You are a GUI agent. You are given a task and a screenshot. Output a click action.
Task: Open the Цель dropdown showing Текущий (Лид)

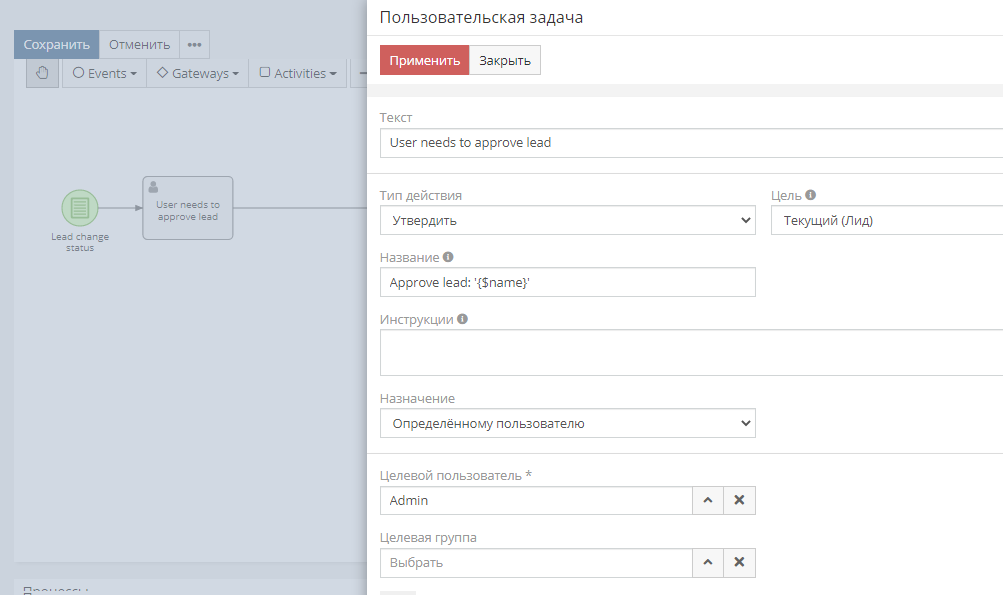[x=886, y=220]
